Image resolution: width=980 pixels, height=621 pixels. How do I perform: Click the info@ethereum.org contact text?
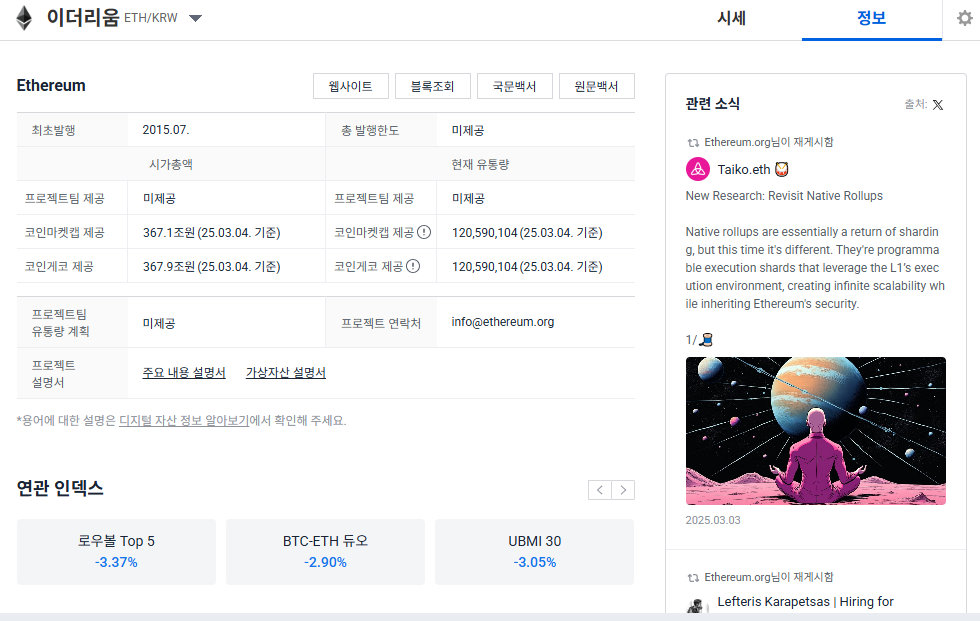pyautogui.click(x=502, y=322)
